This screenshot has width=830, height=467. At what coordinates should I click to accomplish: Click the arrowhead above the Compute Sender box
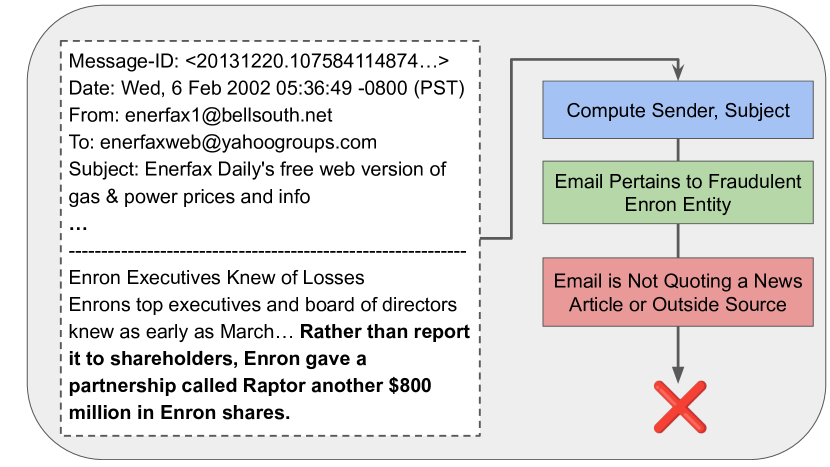click(678, 73)
